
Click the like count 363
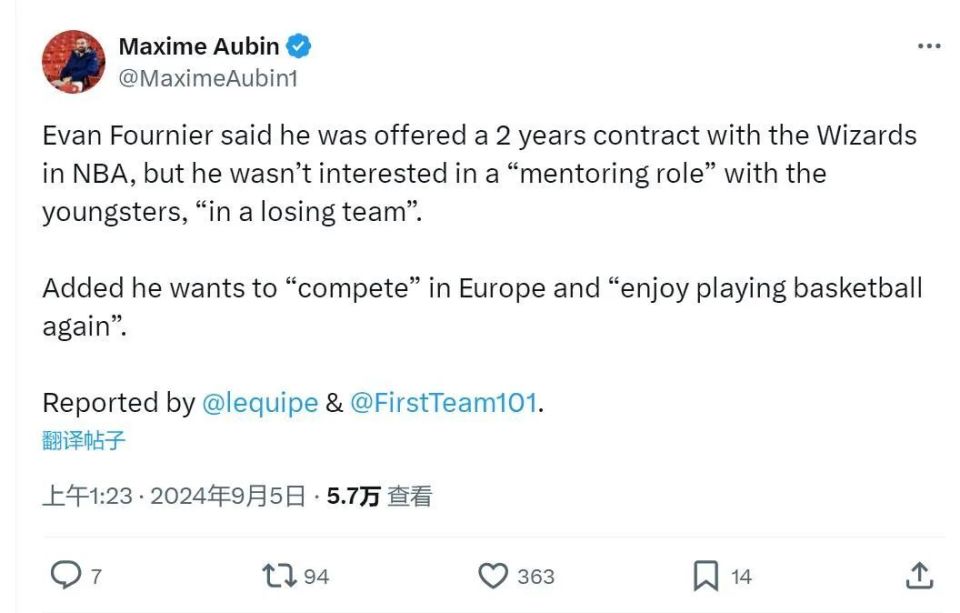point(536,576)
